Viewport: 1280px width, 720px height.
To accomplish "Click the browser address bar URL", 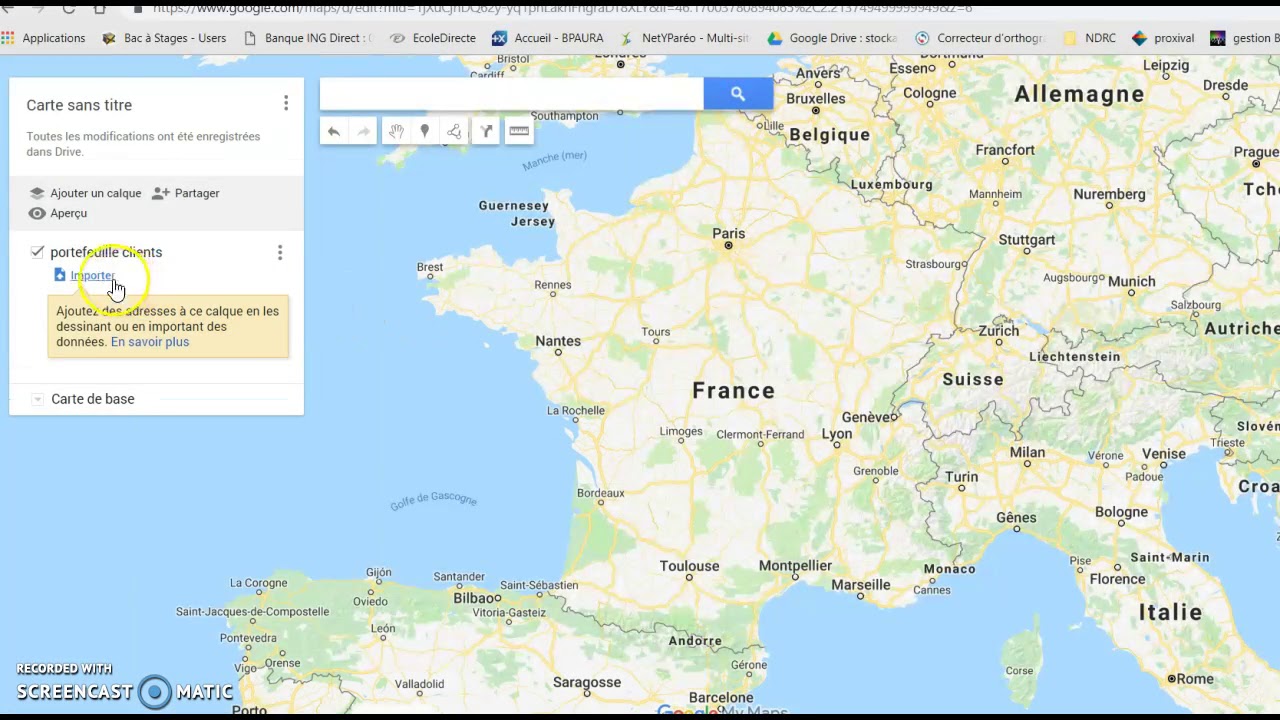I will [562, 8].
